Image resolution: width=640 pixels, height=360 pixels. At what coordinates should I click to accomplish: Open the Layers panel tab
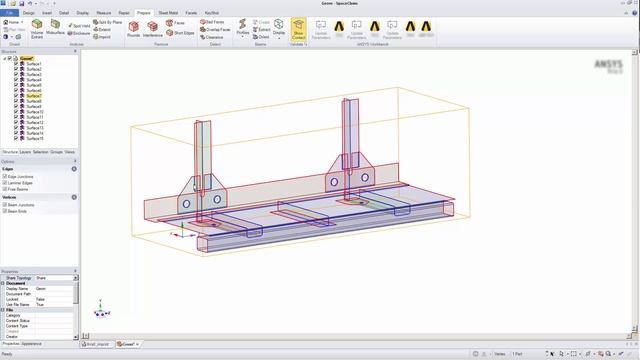tap(25, 152)
